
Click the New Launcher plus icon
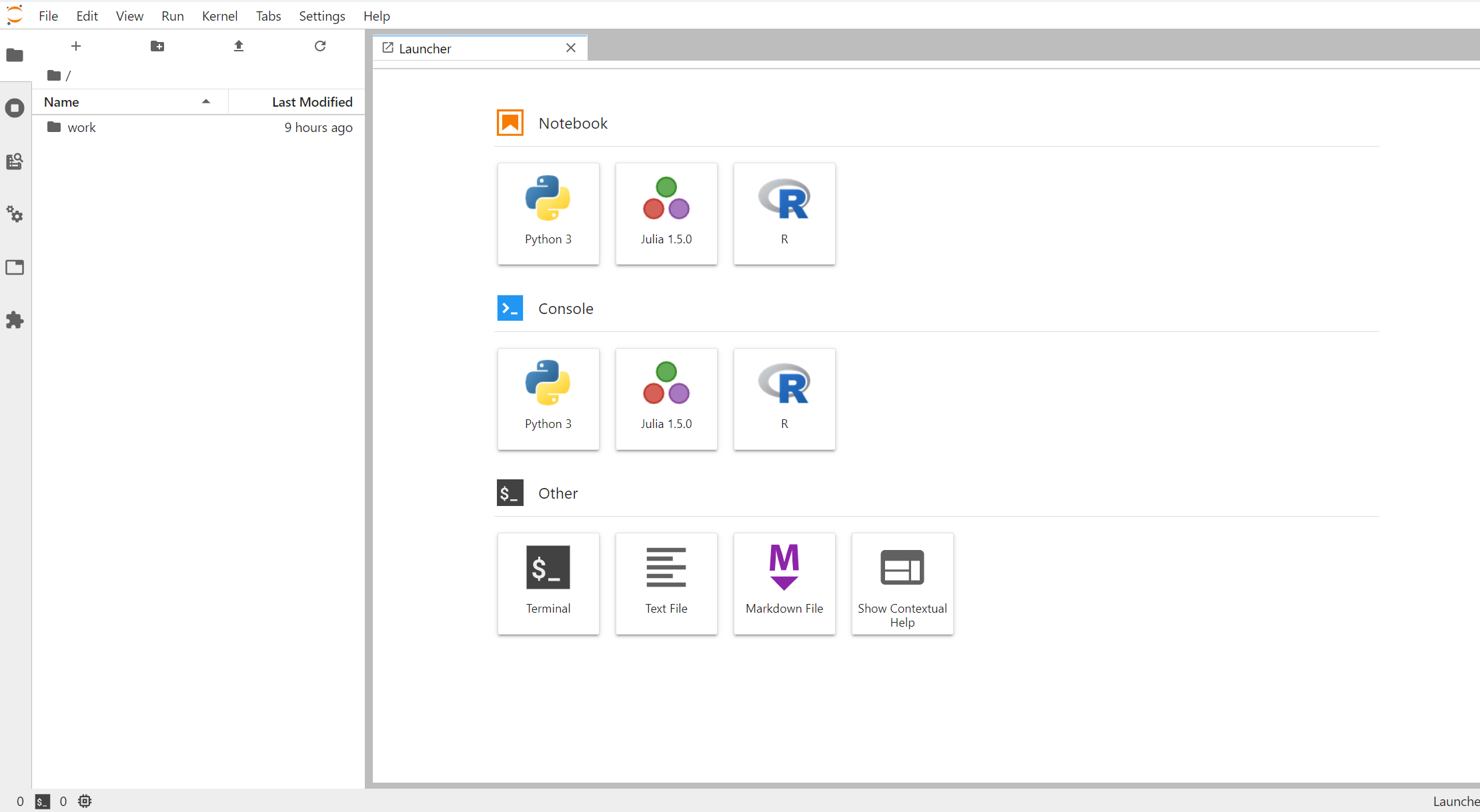click(x=76, y=46)
